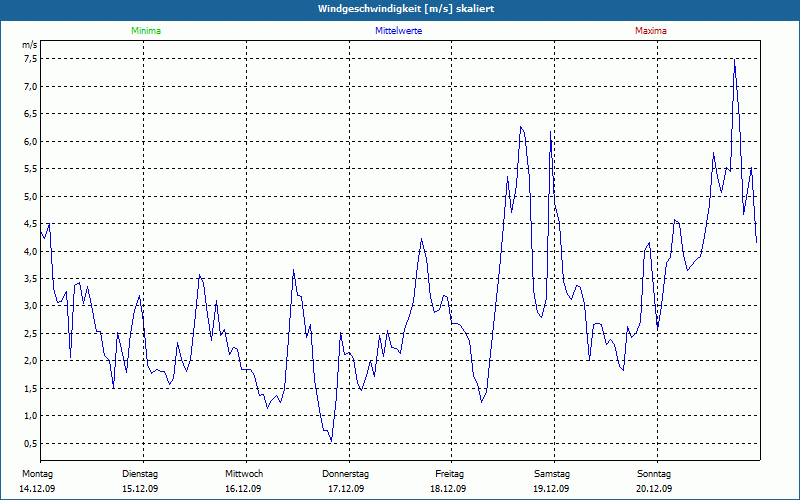Click the blue Mittelwerte legend label
Screen dimensions: 800x500
click(398, 31)
